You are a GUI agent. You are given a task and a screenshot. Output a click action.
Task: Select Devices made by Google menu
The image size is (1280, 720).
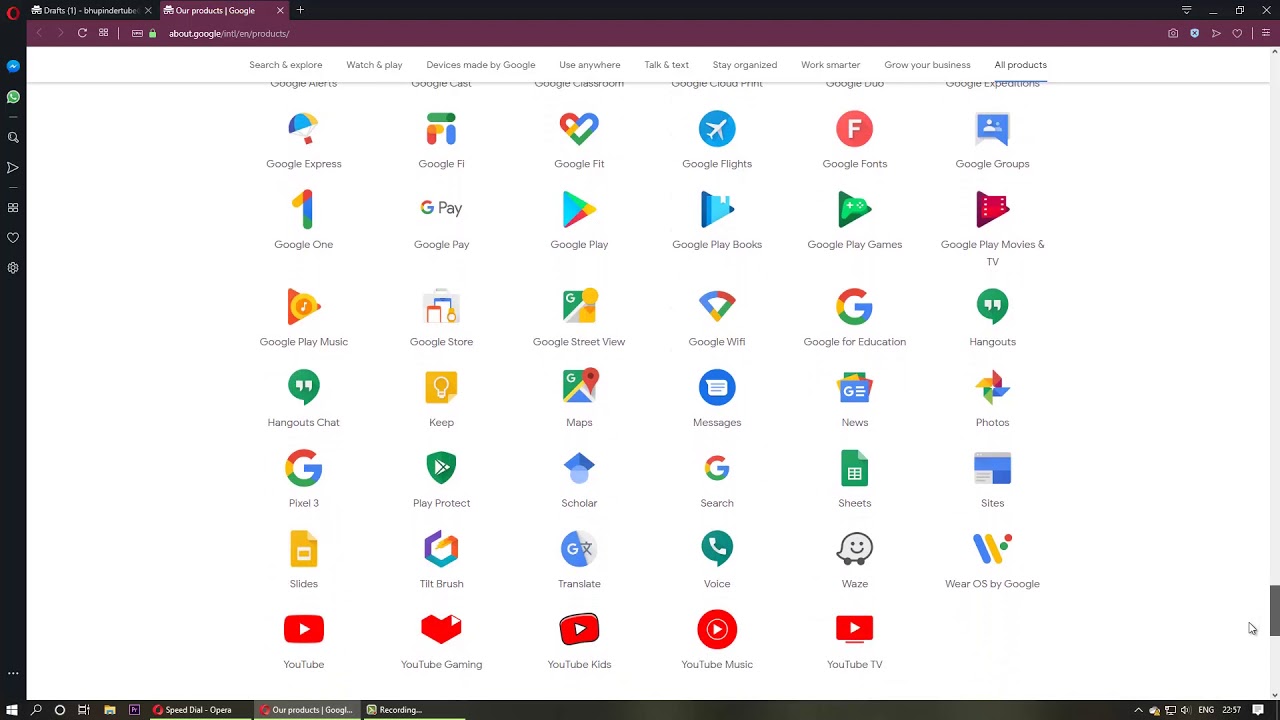(x=481, y=65)
